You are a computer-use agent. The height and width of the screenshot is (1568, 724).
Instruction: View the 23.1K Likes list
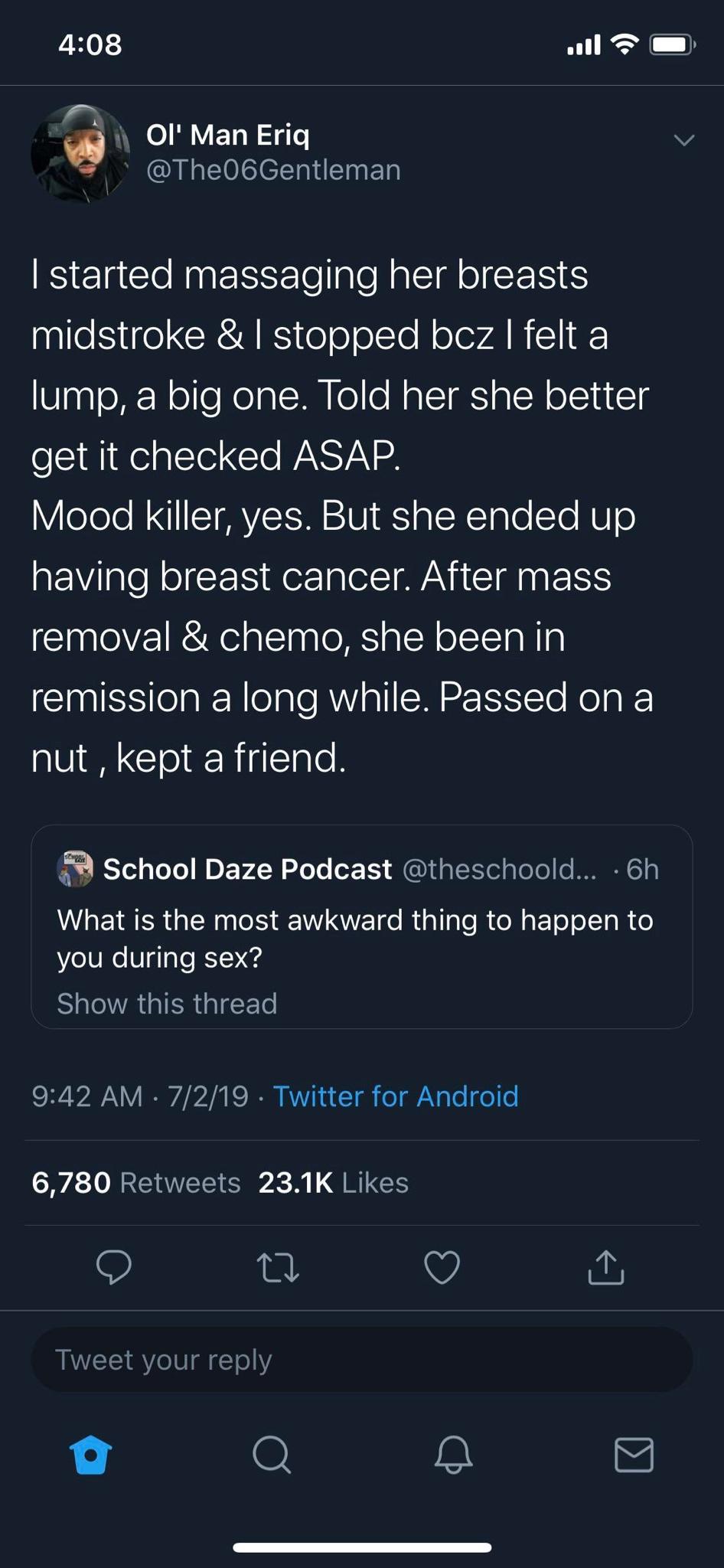tap(333, 1182)
